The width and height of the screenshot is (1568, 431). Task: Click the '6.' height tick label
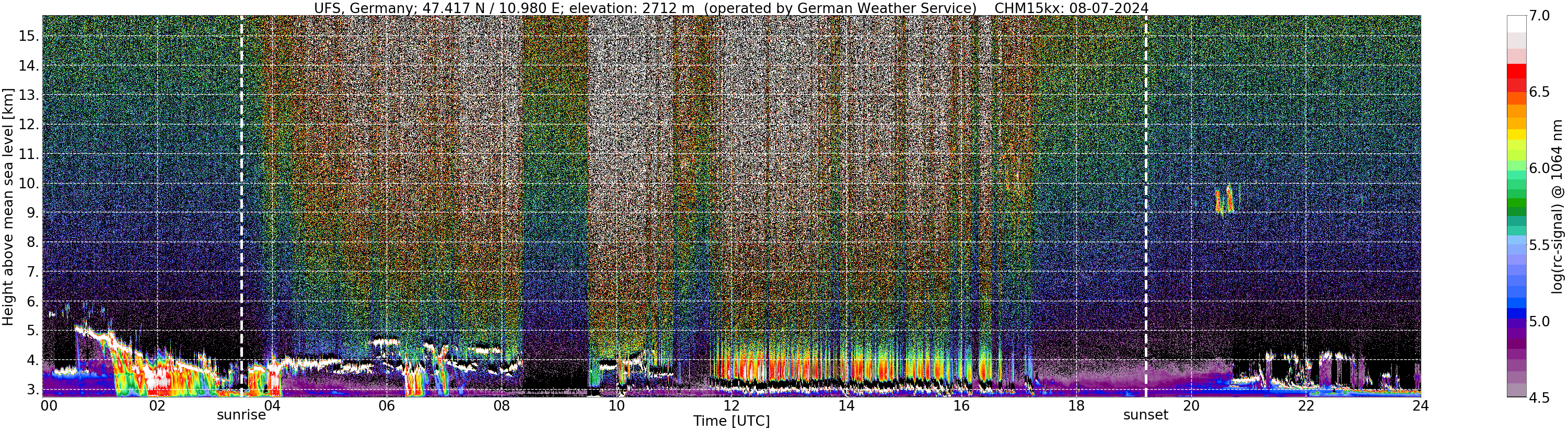click(x=33, y=301)
